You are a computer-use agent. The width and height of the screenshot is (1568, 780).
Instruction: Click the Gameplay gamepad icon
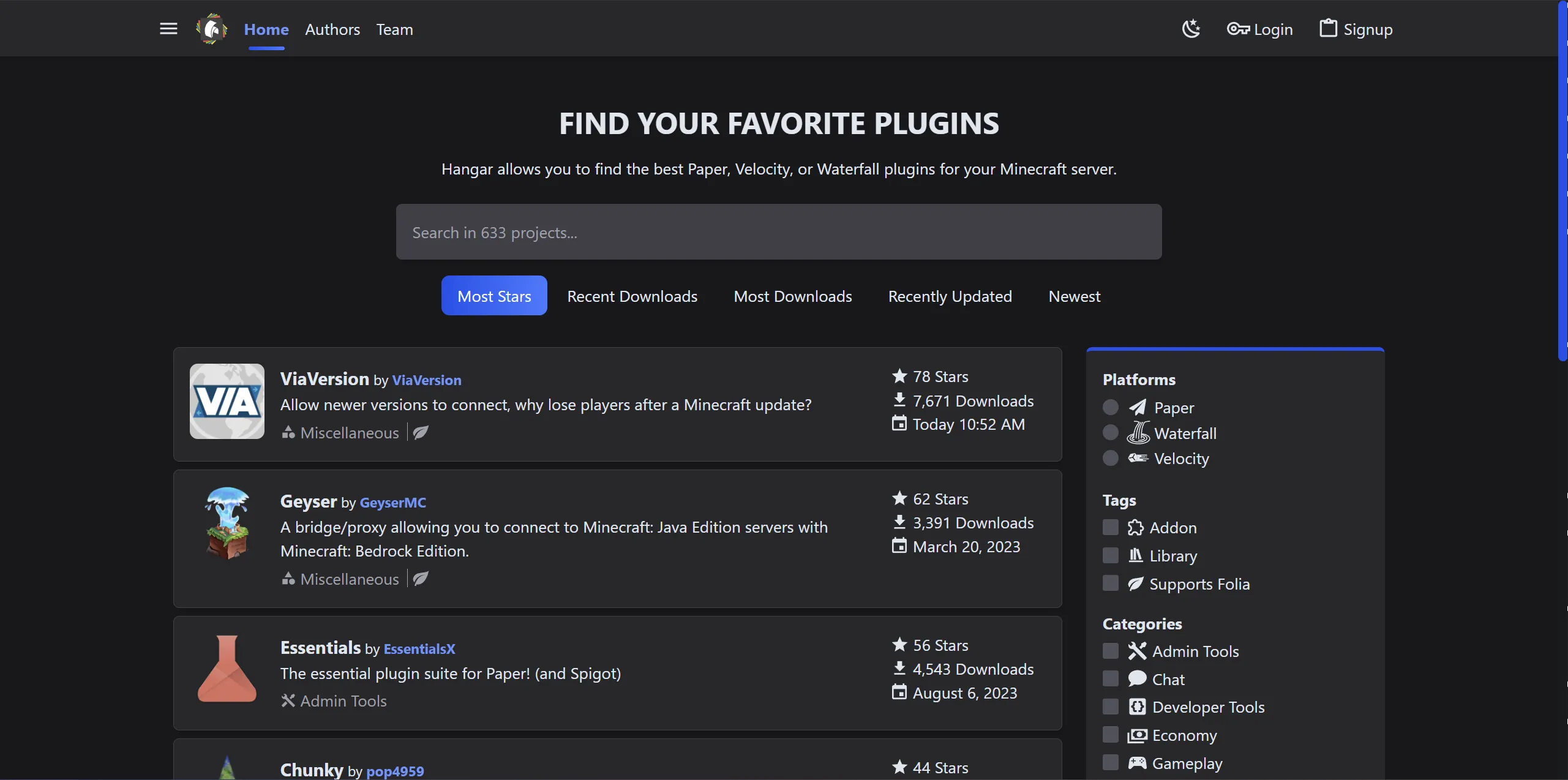[1137, 763]
